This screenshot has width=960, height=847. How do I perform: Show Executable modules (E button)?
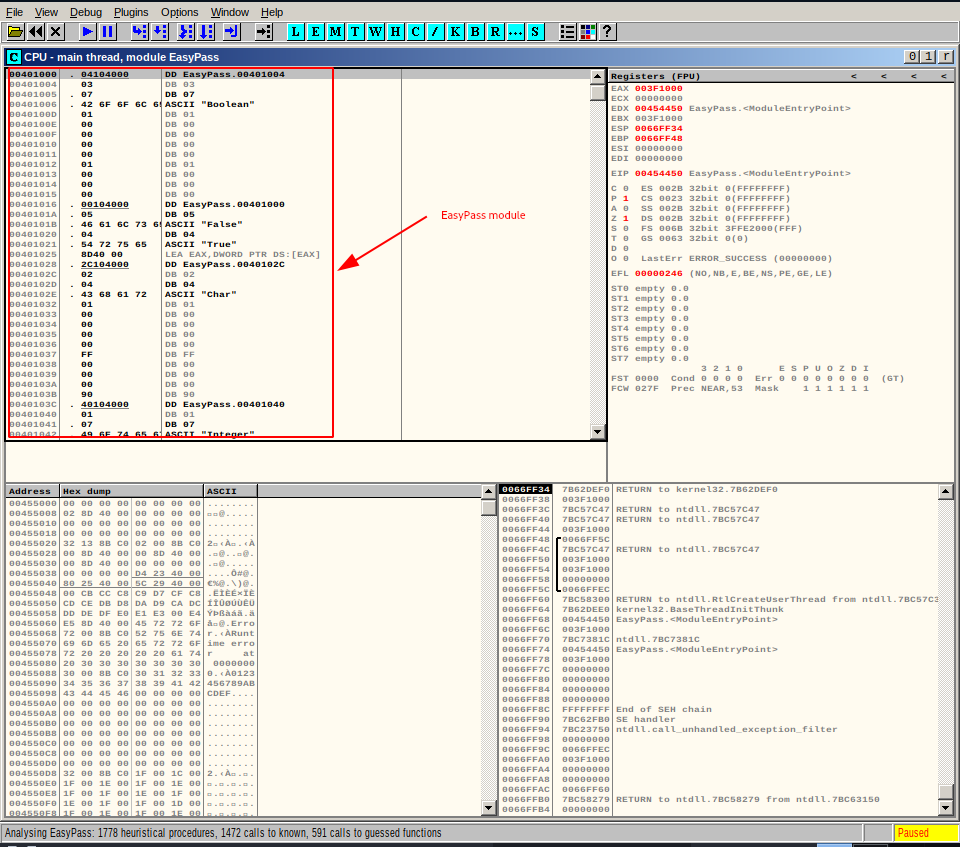315,32
